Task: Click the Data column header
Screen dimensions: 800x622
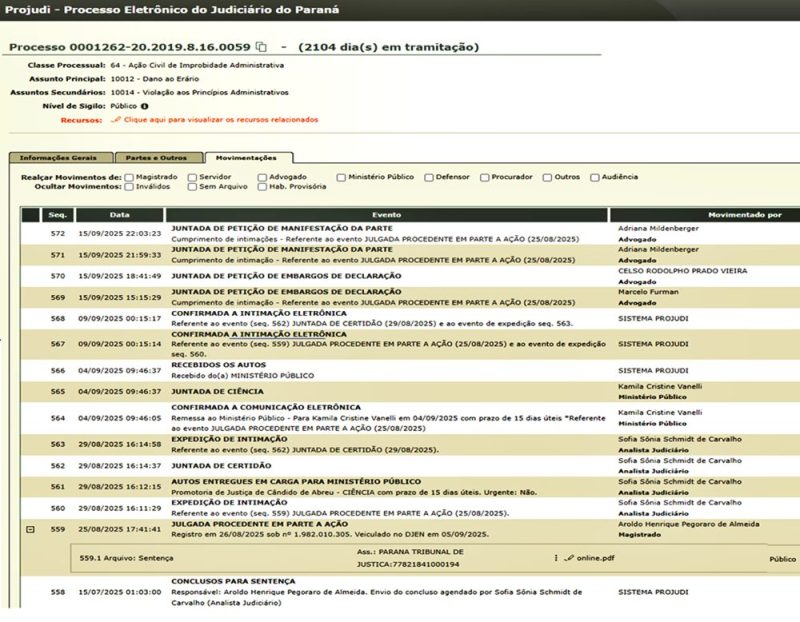Action: point(119,214)
